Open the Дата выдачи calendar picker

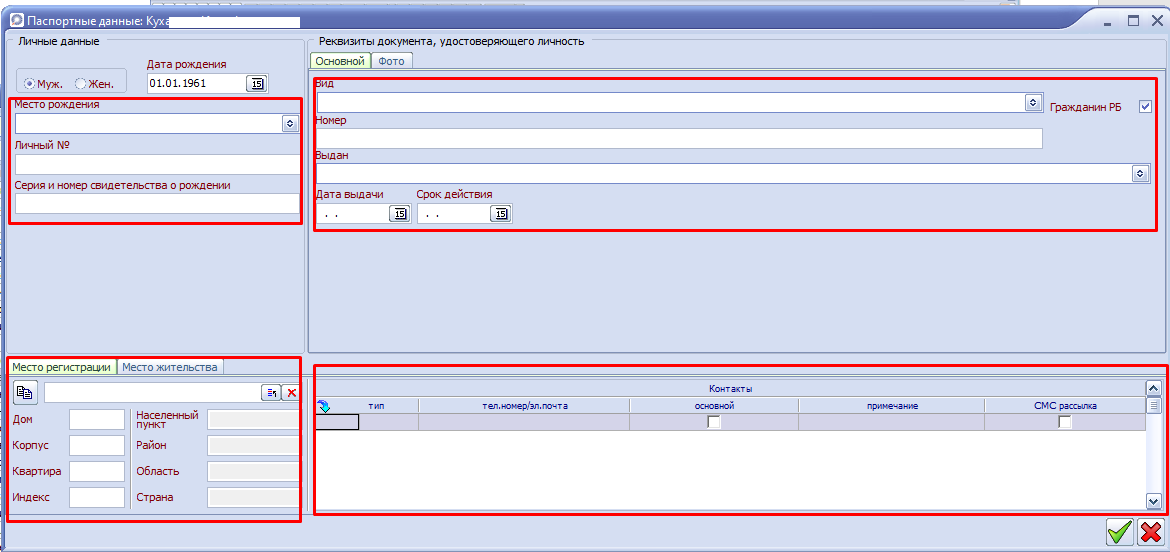click(399, 214)
